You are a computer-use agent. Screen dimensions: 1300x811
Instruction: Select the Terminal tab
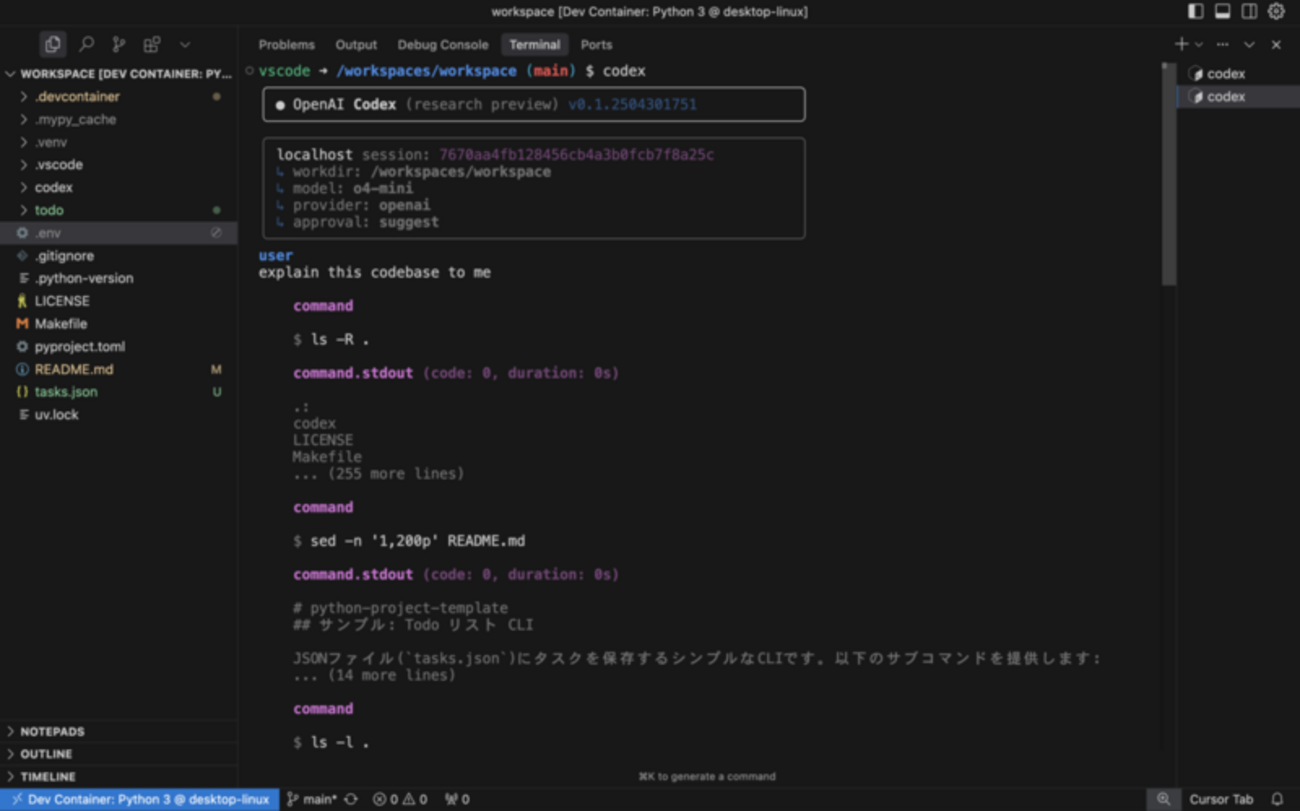pos(534,44)
